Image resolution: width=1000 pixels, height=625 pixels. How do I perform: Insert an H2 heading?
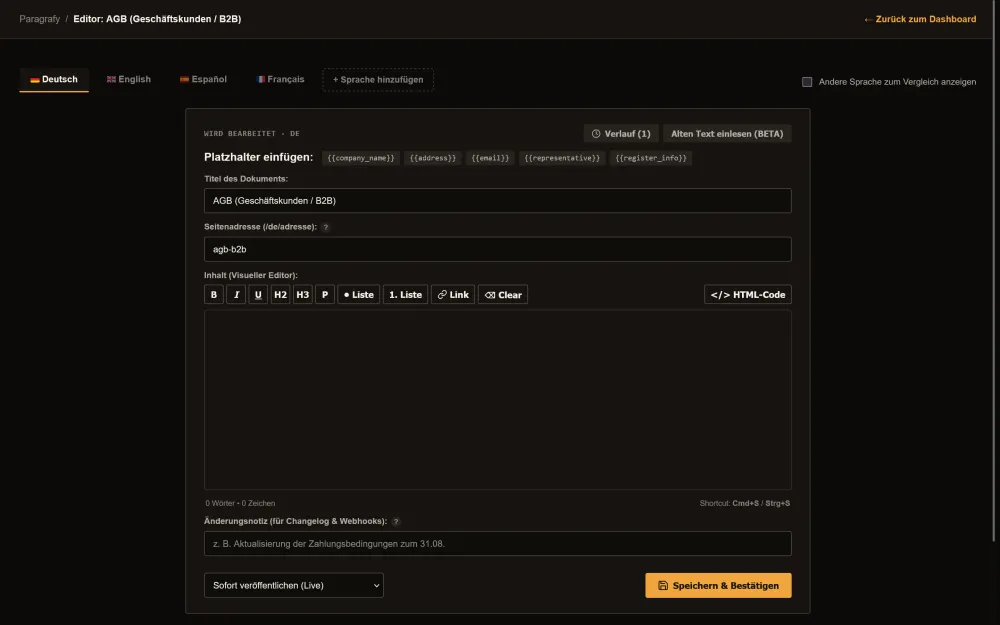(x=280, y=295)
